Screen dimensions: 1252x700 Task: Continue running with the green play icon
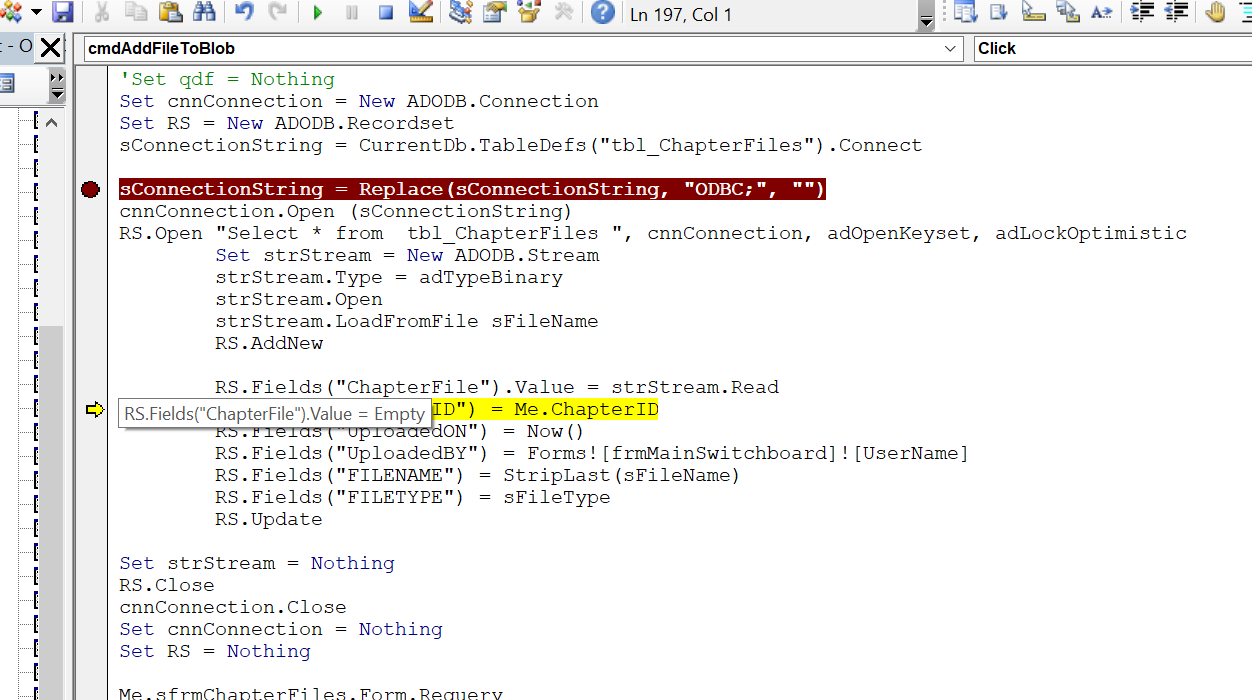(318, 13)
